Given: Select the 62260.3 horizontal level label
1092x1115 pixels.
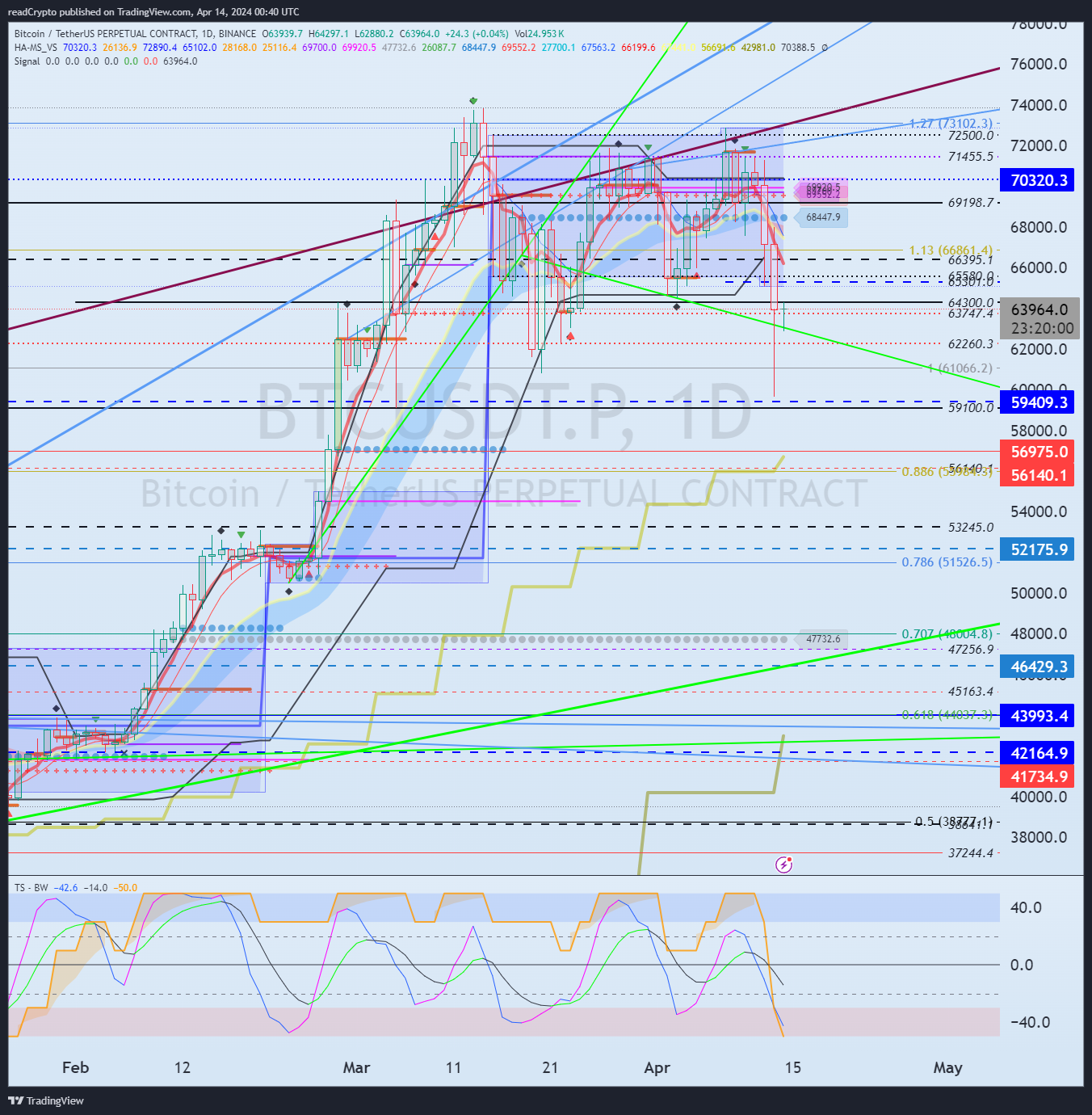Looking at the screenshot, I should [971, 343].
